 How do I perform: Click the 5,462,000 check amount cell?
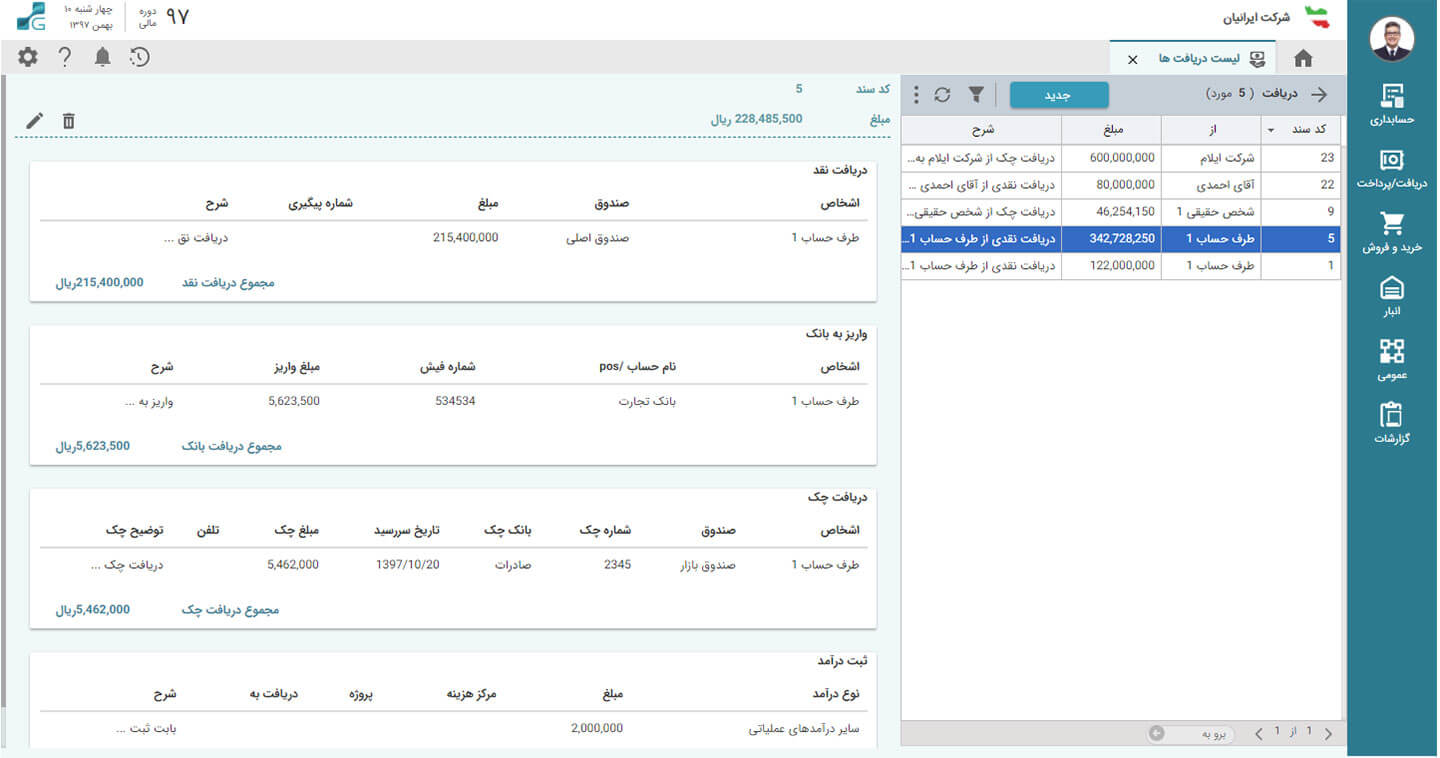293,565
